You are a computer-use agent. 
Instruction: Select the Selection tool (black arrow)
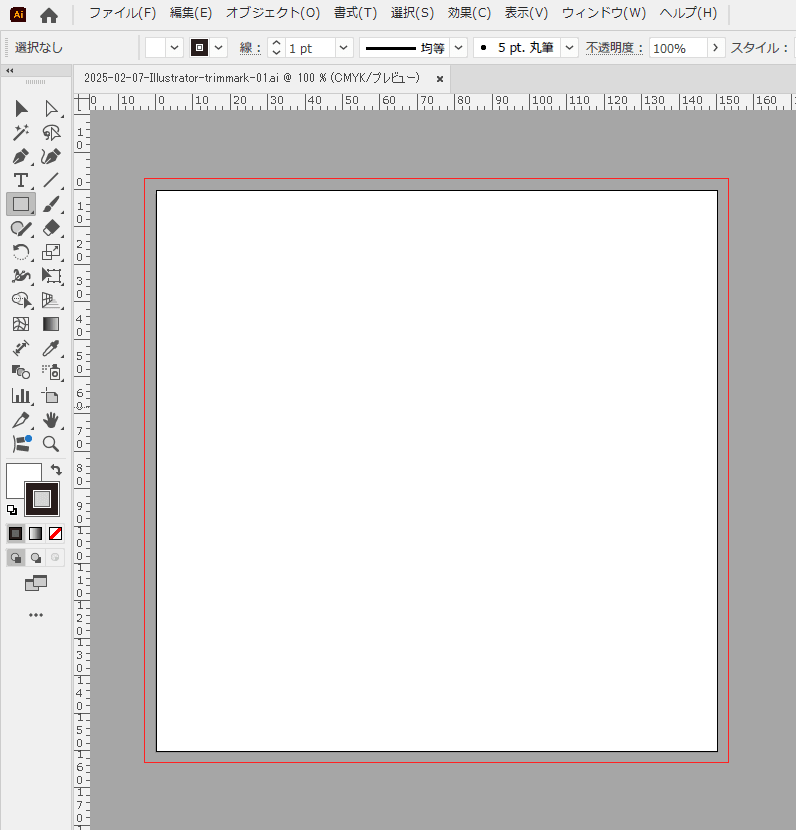21,109
